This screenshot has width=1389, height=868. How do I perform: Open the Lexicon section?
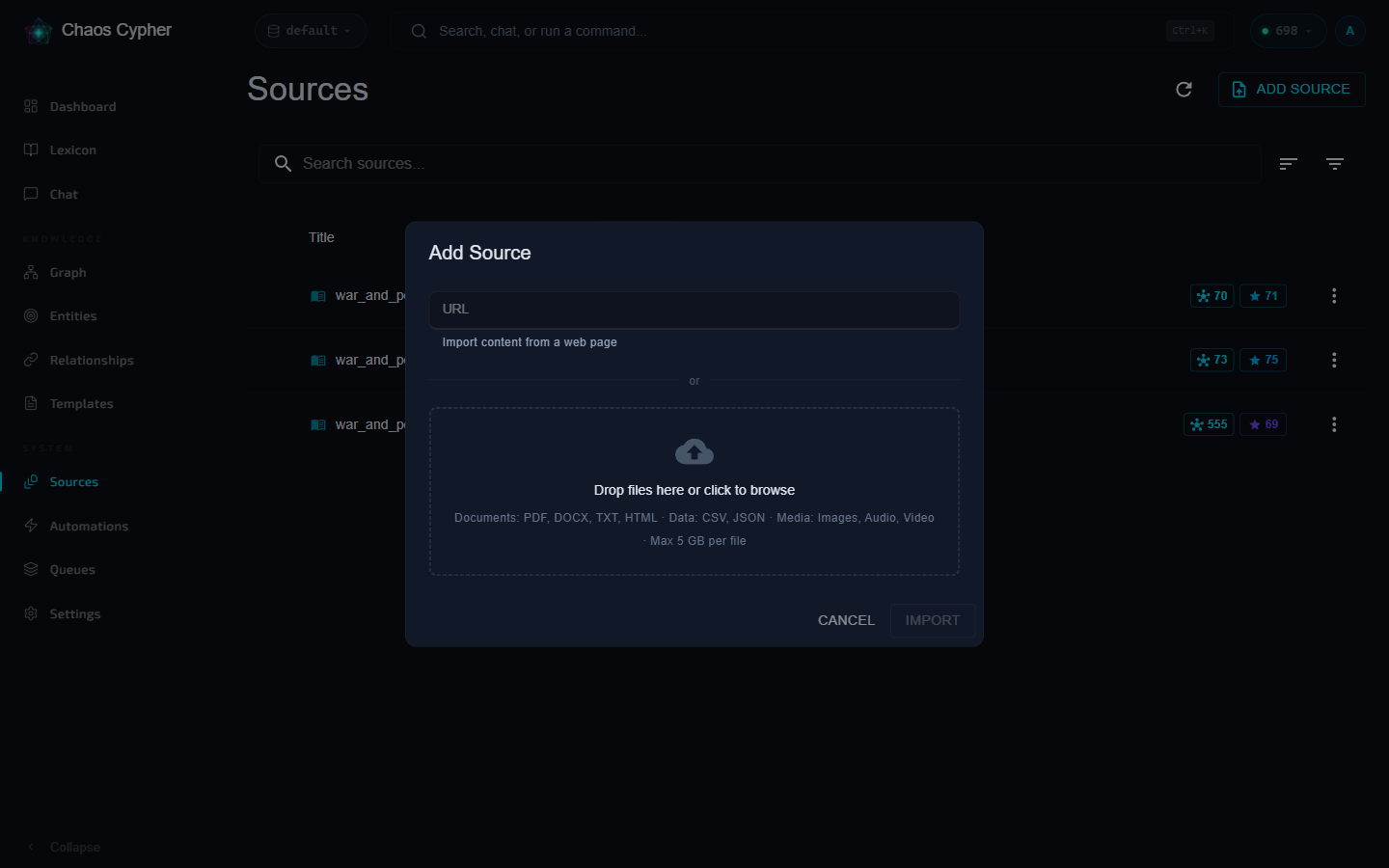click(x=73, y=149)
